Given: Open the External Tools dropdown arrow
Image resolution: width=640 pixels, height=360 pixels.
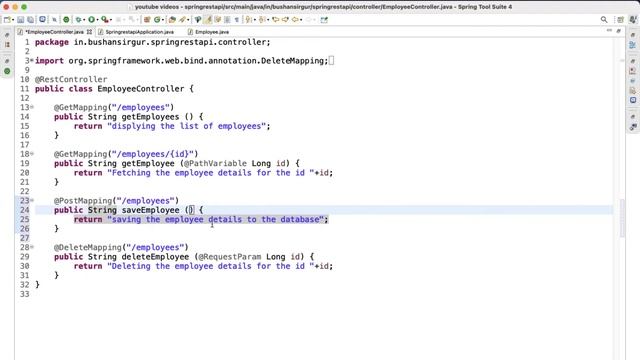Looking at the screenshot, I should pos(111,20).
